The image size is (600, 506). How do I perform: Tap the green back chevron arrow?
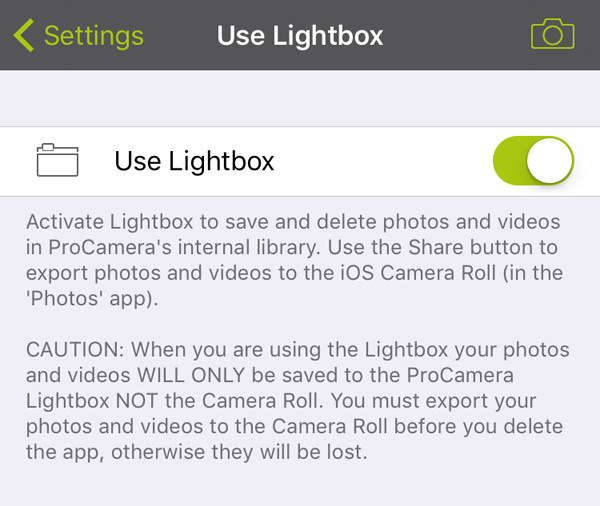(23, 36)
